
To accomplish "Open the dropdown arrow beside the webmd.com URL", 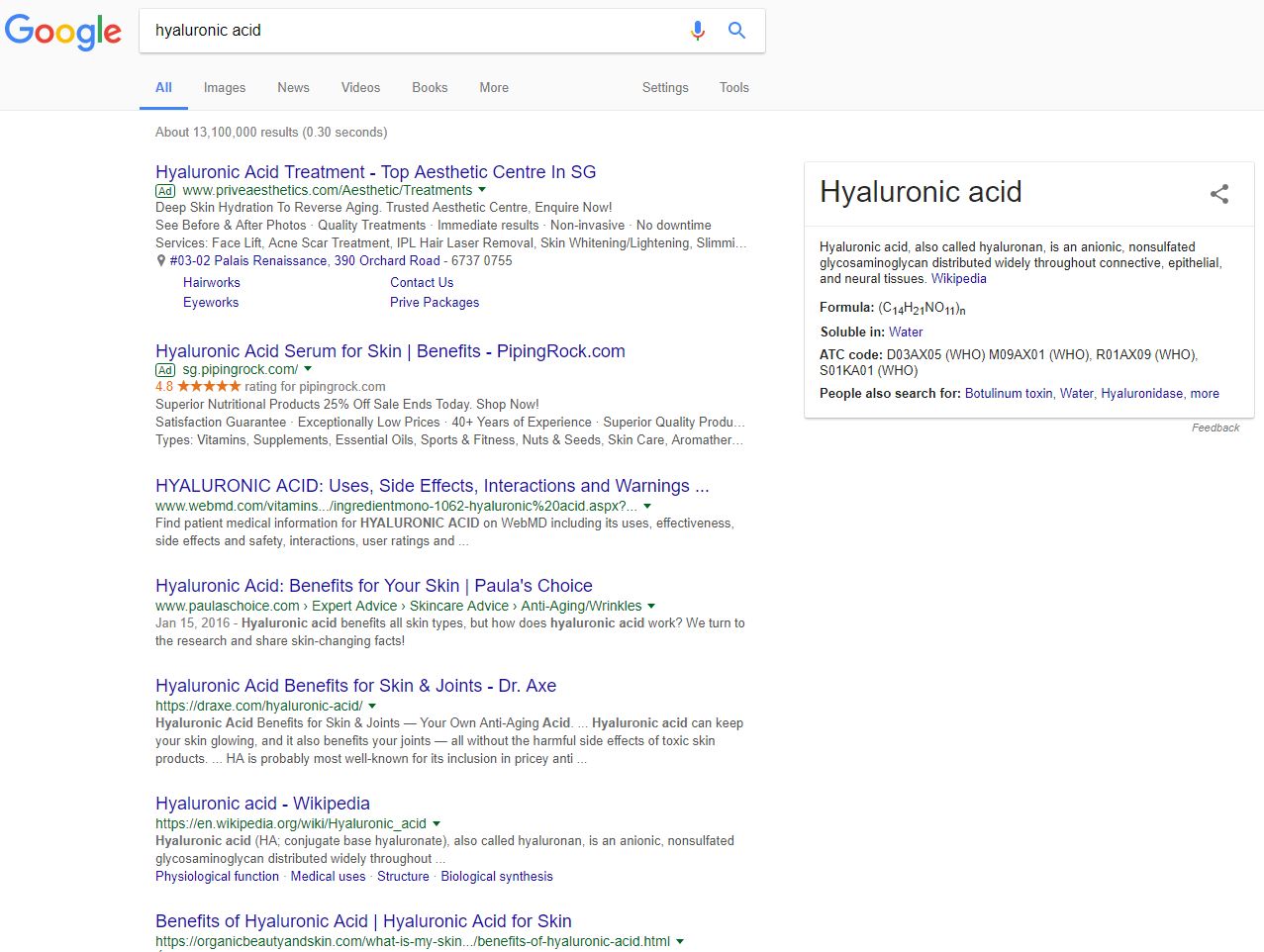I will click(647, 506).
